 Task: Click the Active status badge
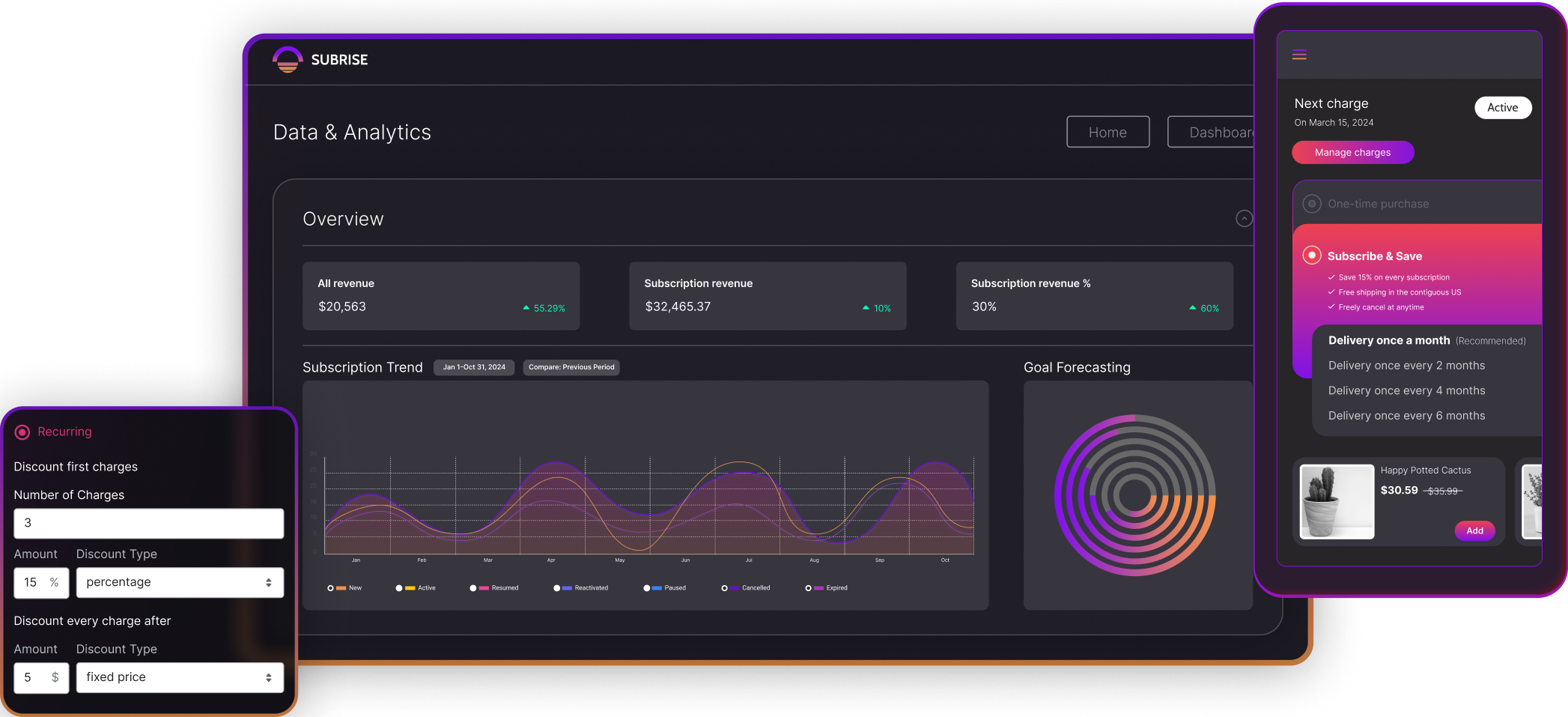pos(1503,107)
